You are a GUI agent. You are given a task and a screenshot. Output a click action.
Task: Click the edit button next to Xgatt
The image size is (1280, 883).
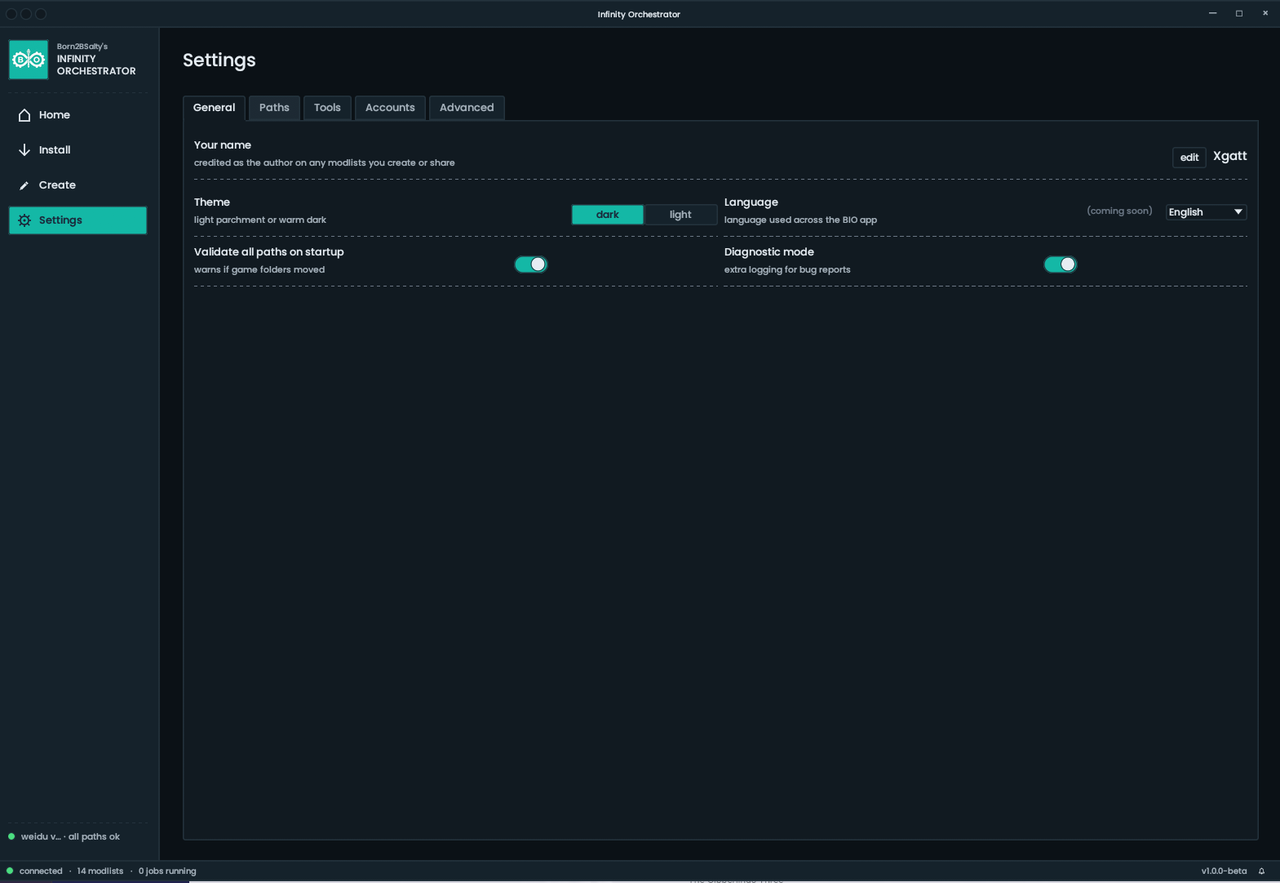click(1189, 157)
